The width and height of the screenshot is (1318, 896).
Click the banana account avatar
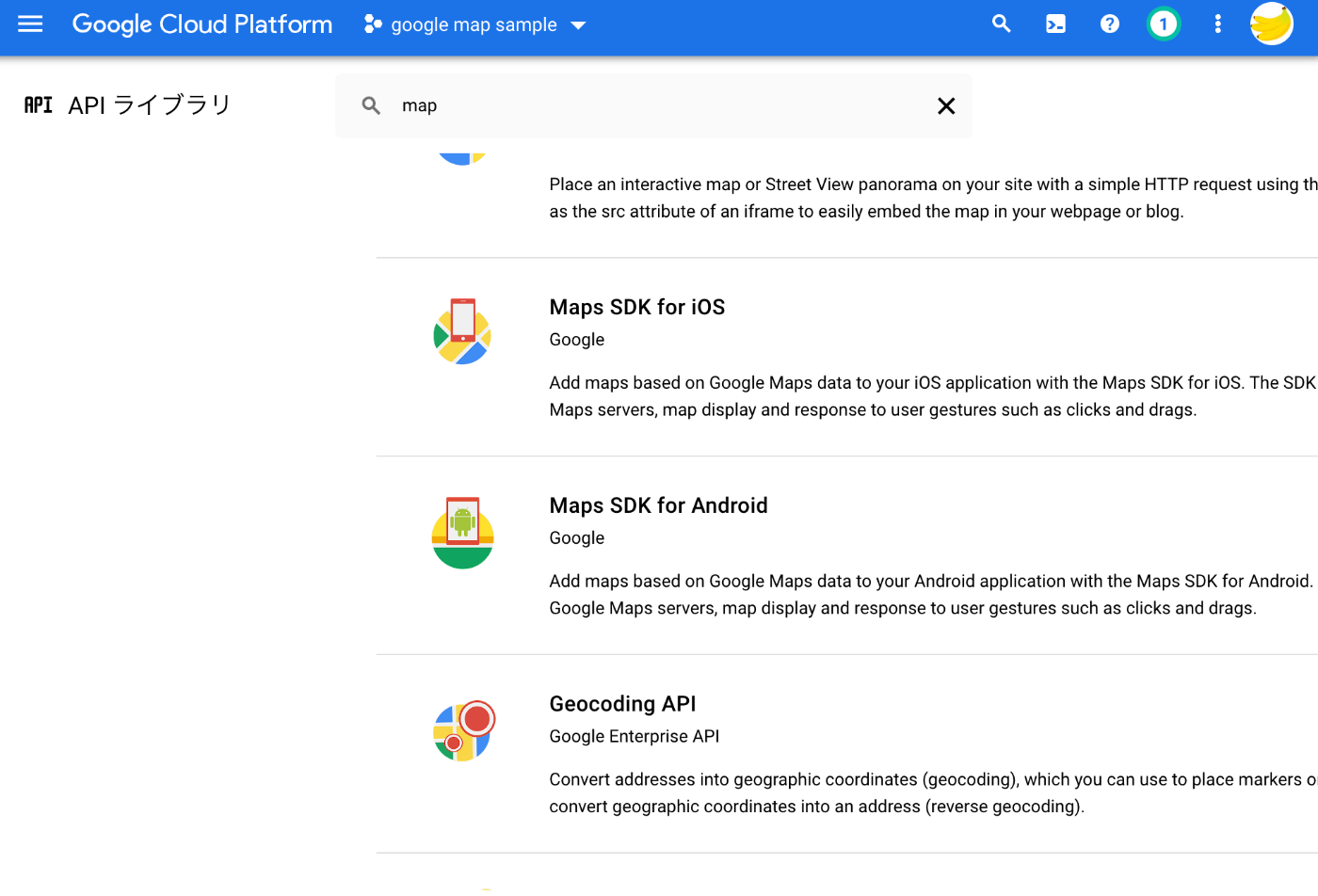[x=1272, y=24]
